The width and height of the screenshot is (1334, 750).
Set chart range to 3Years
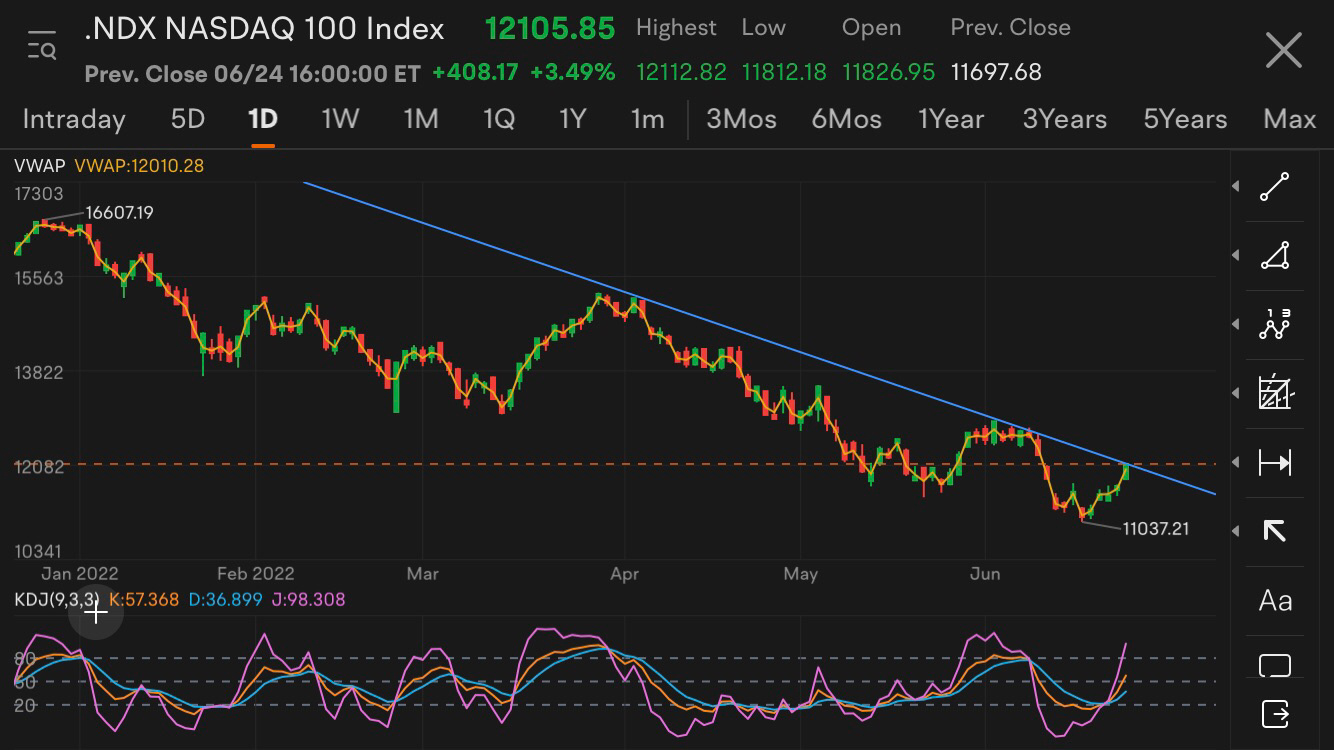[x=1064, y=119]
